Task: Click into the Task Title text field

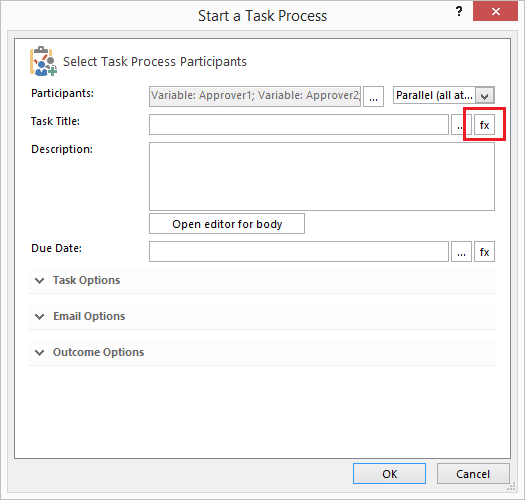Action: coord(299,125)
